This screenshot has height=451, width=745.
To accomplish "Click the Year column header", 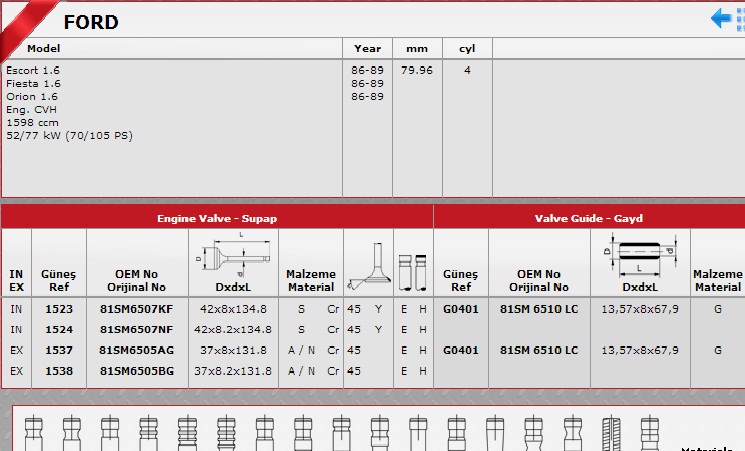I will coord(367,48).
